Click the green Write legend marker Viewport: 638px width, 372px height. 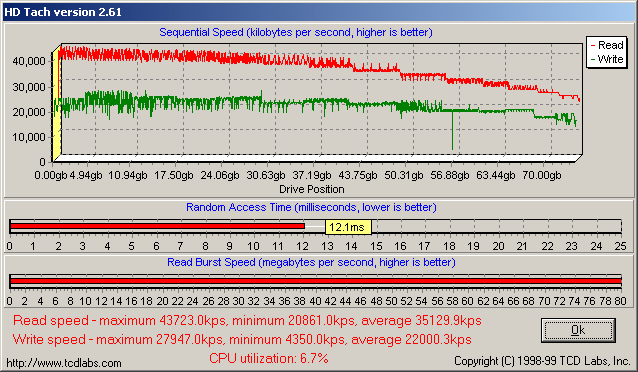(593, 59)
